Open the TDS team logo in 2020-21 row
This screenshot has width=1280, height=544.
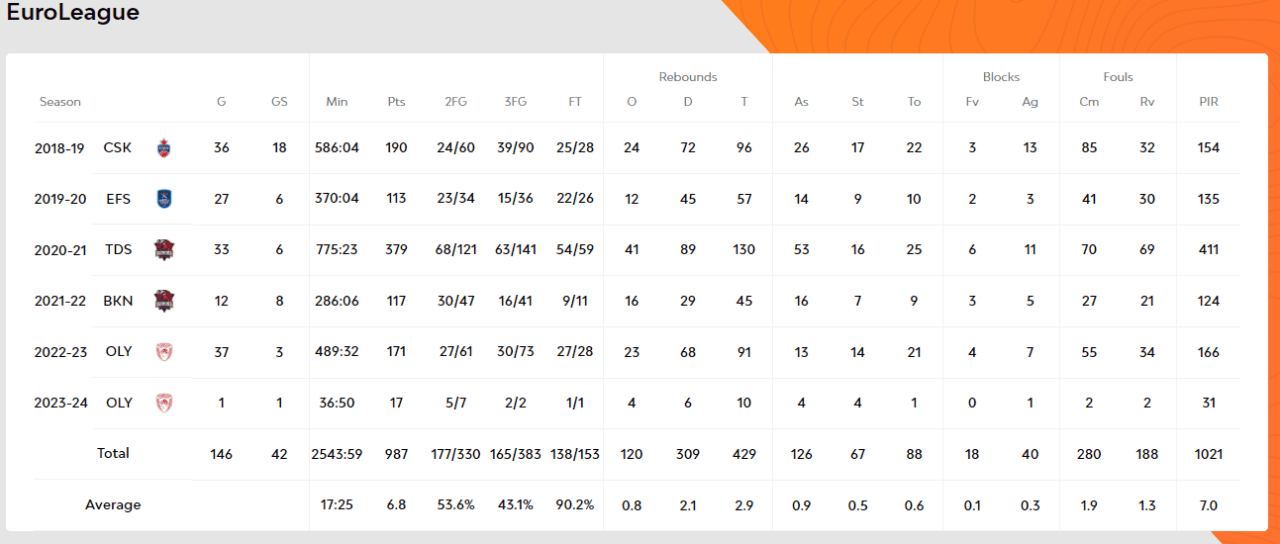tap(164, 250)
